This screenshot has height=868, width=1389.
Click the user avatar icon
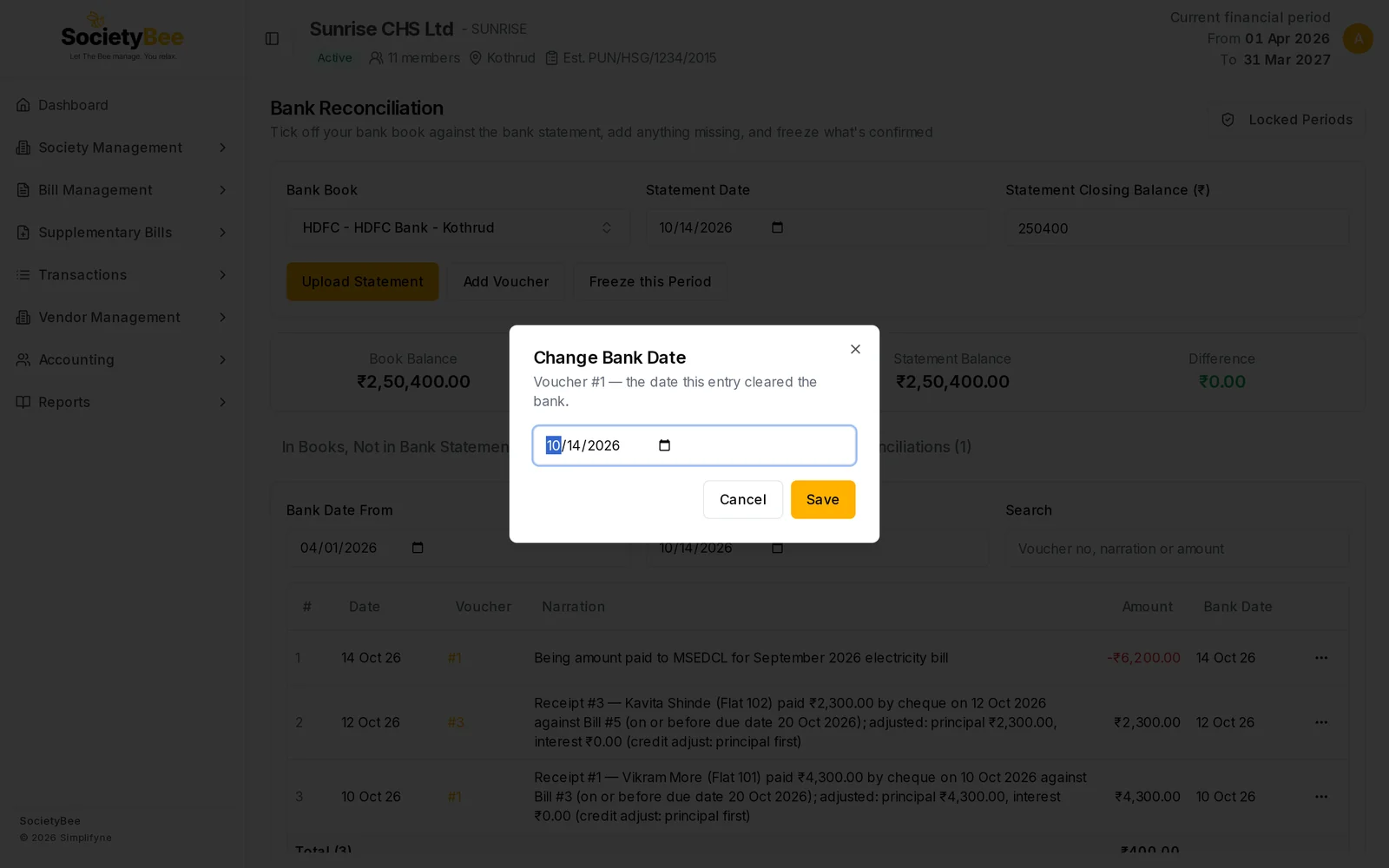(x=1358, y=38)
